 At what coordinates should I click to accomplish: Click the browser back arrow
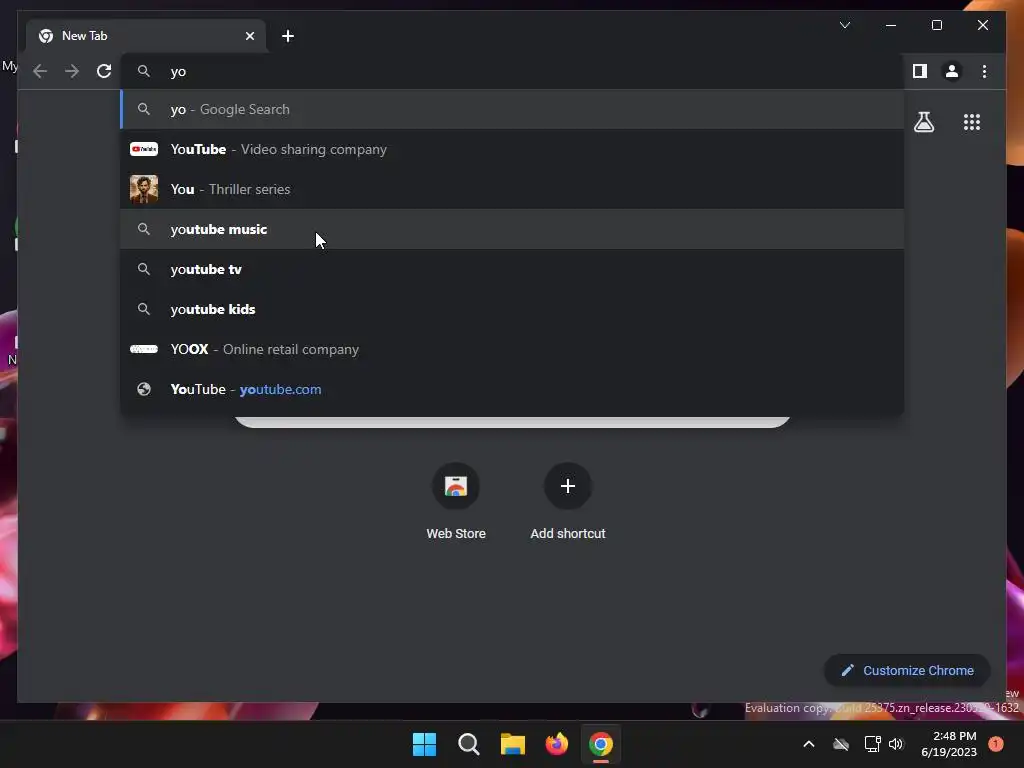point(40,71)
